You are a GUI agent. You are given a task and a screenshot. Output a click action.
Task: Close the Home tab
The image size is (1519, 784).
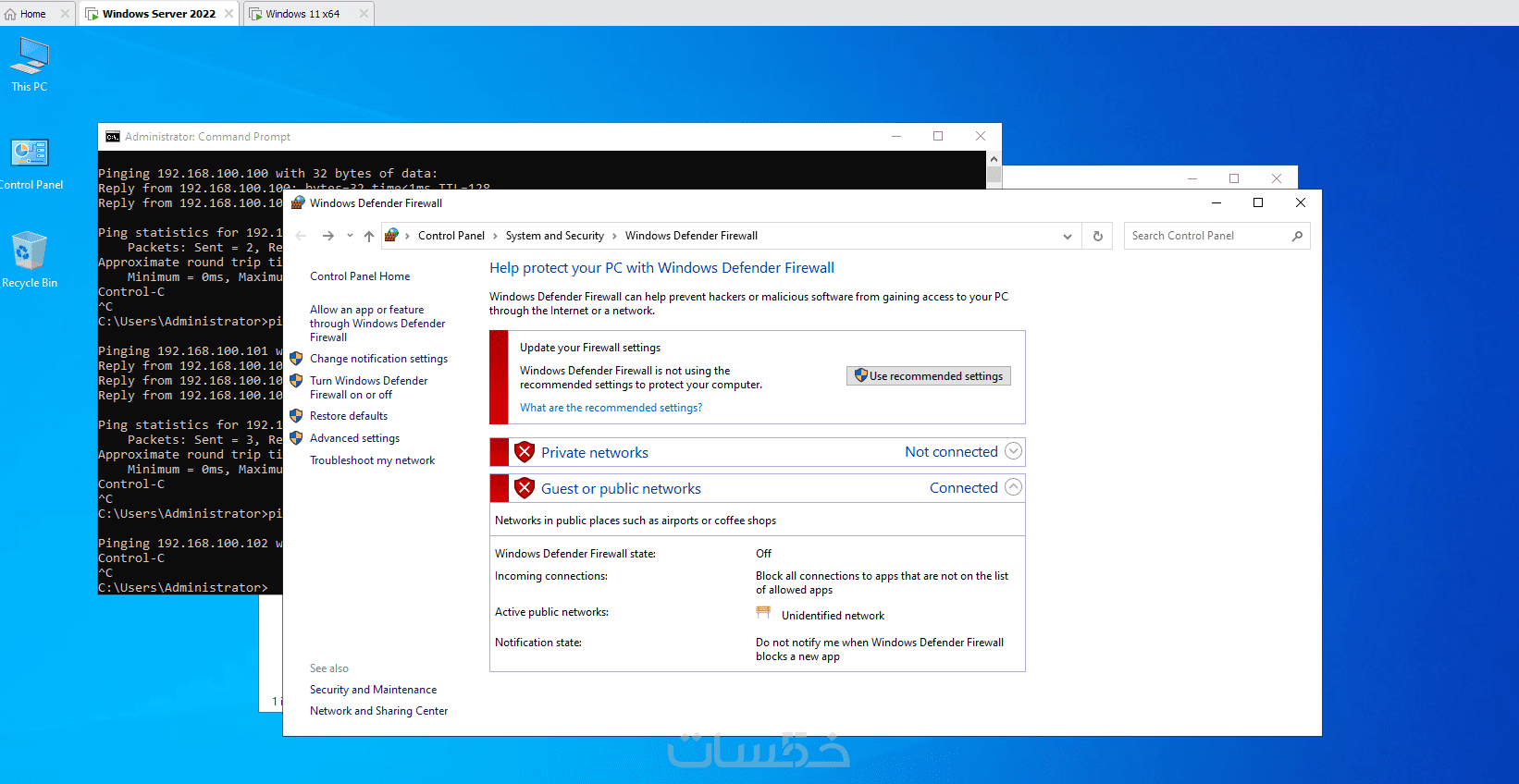(x=65, y=14)
